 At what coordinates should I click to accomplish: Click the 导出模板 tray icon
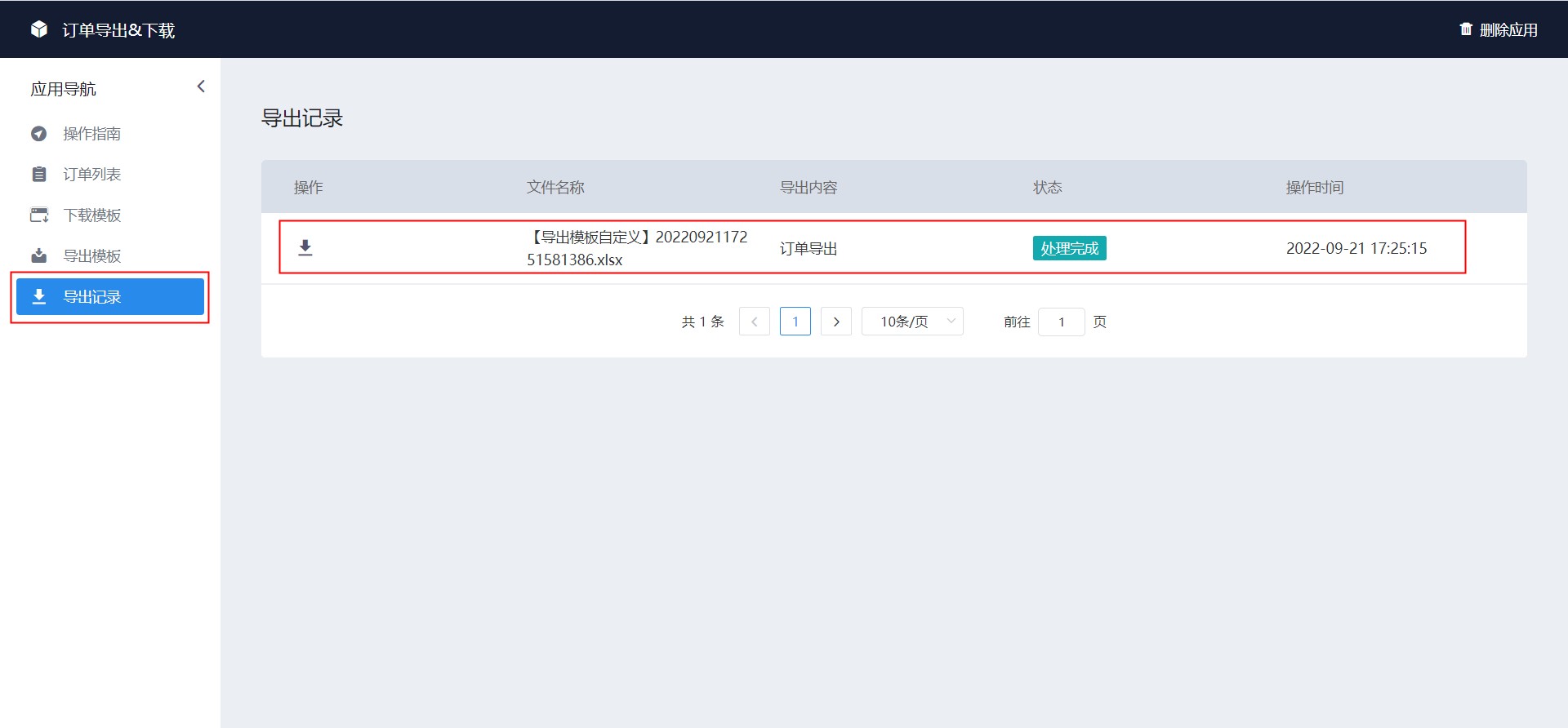(x=39, y=256)
